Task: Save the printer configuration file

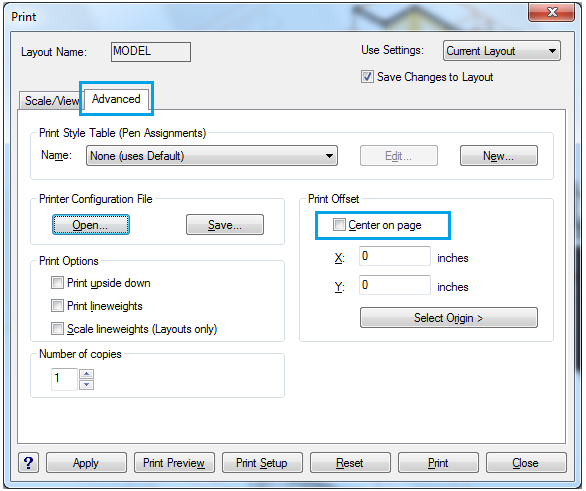Action: pyautogui.click(x=225, y=225)
